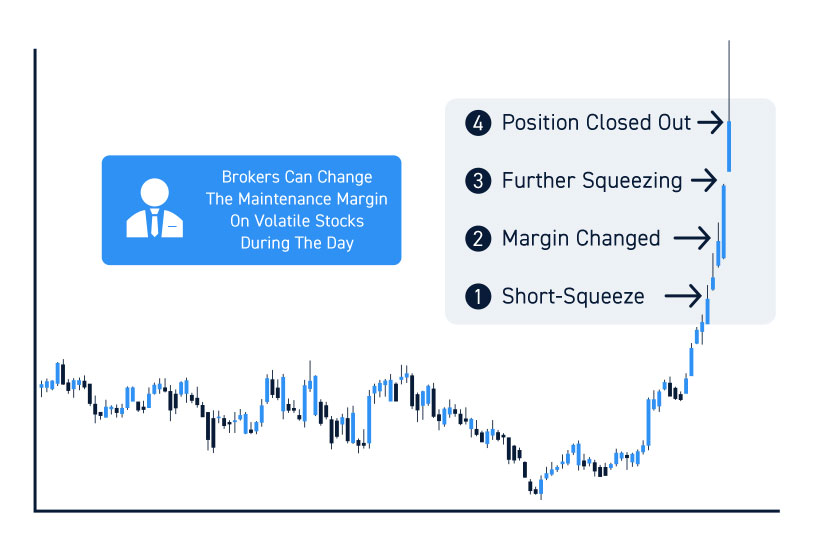Select the Further Squeezing label
The image size is (815, 545).
(x=591, y=181)
